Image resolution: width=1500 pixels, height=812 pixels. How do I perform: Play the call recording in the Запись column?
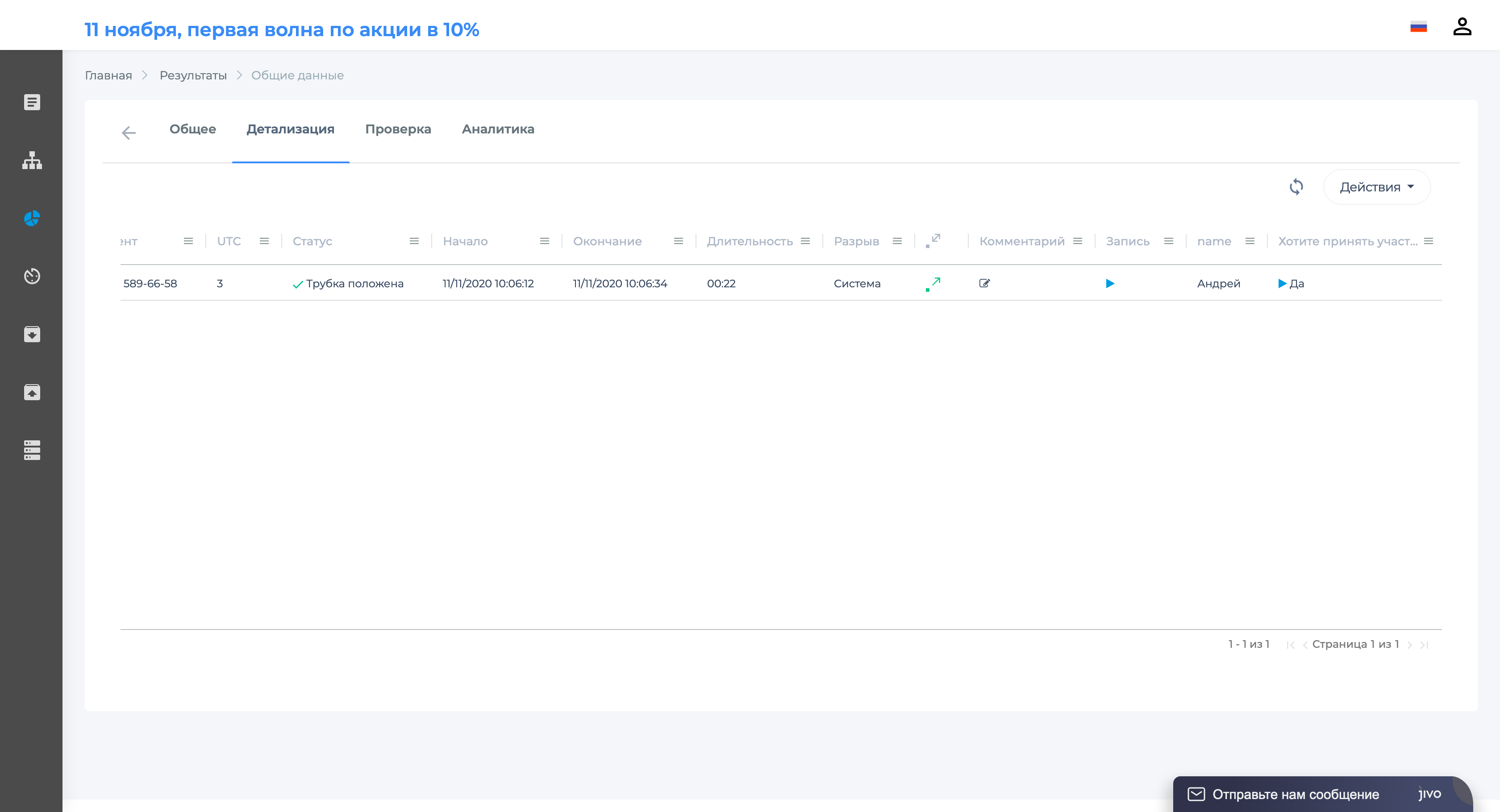1110,283
